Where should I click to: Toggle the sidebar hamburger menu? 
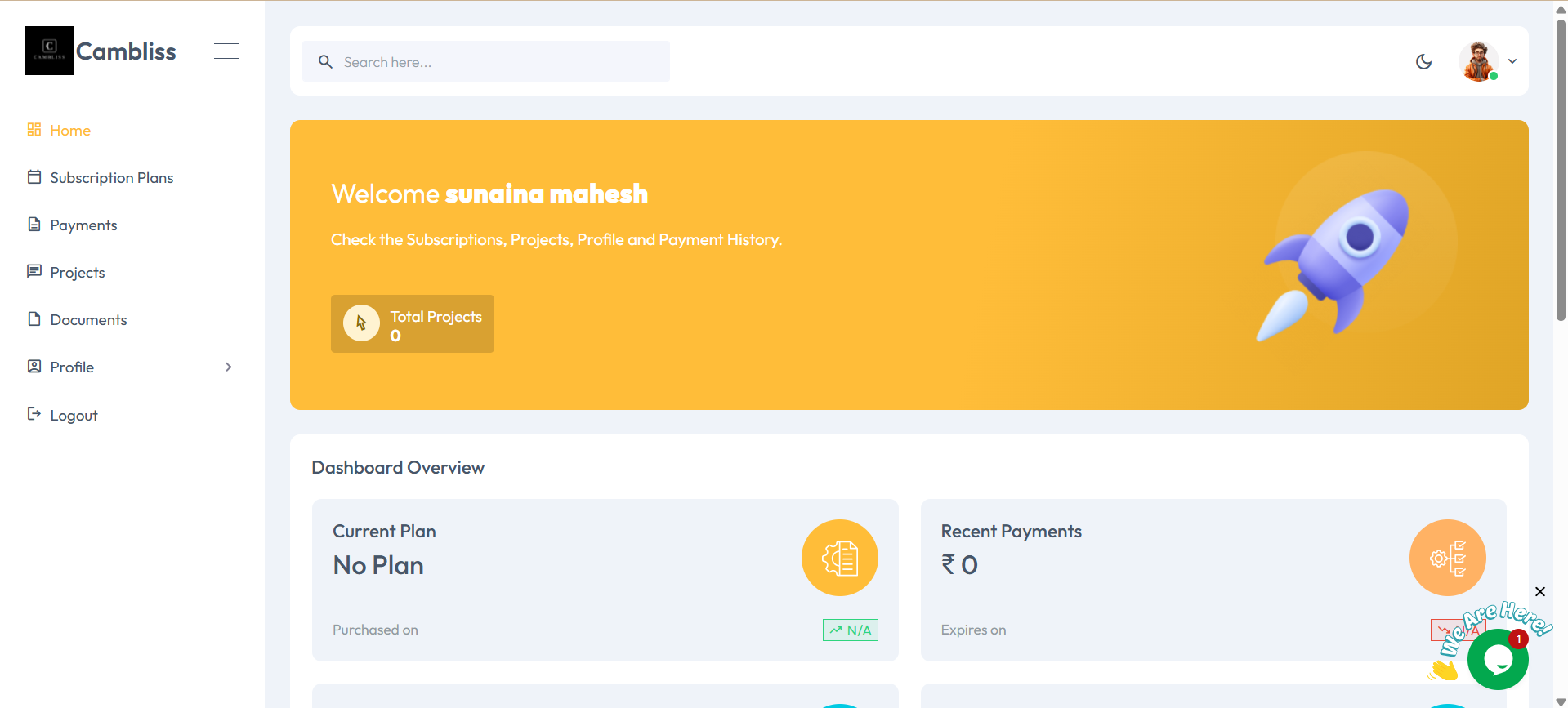(x=226, y=51)
